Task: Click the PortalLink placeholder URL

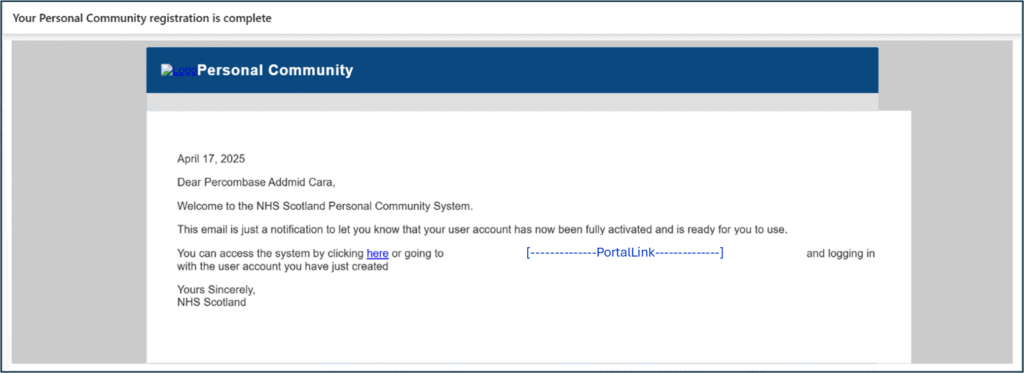Action: click(624, 253)
